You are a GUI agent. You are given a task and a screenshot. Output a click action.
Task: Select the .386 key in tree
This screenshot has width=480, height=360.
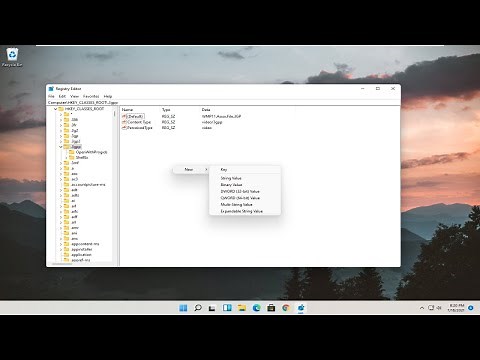tap(75, 120)
